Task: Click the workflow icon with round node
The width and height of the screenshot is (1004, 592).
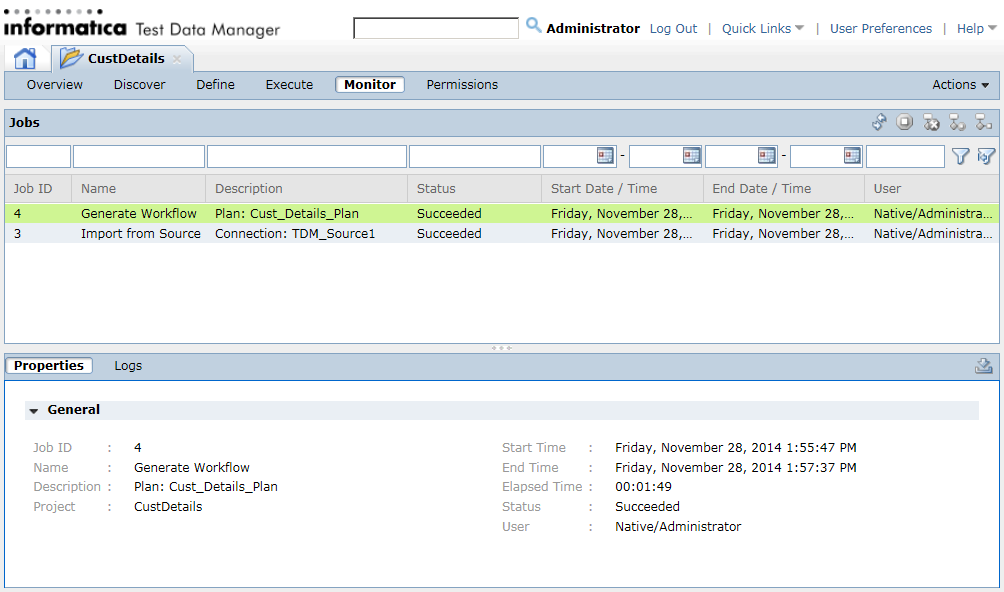Action: click(x=957, y=122)
